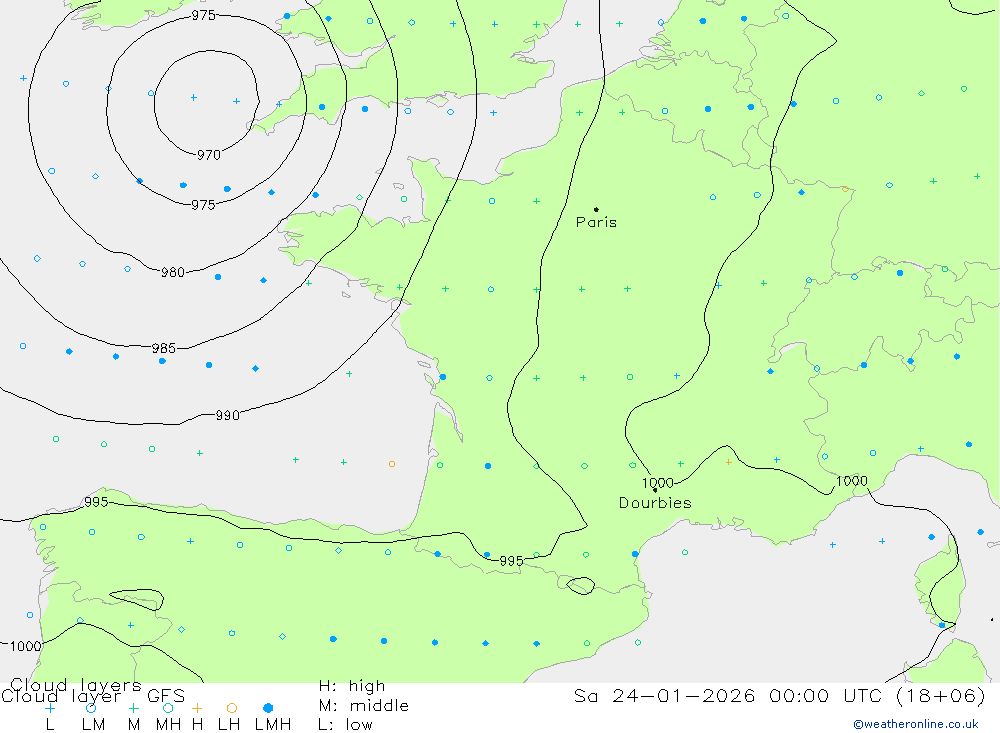The height and width of the screenshot is (733, 1000).
Task: Click the black dot marking Dourbies
Action: pyautogui.click(x=655, y=490)
